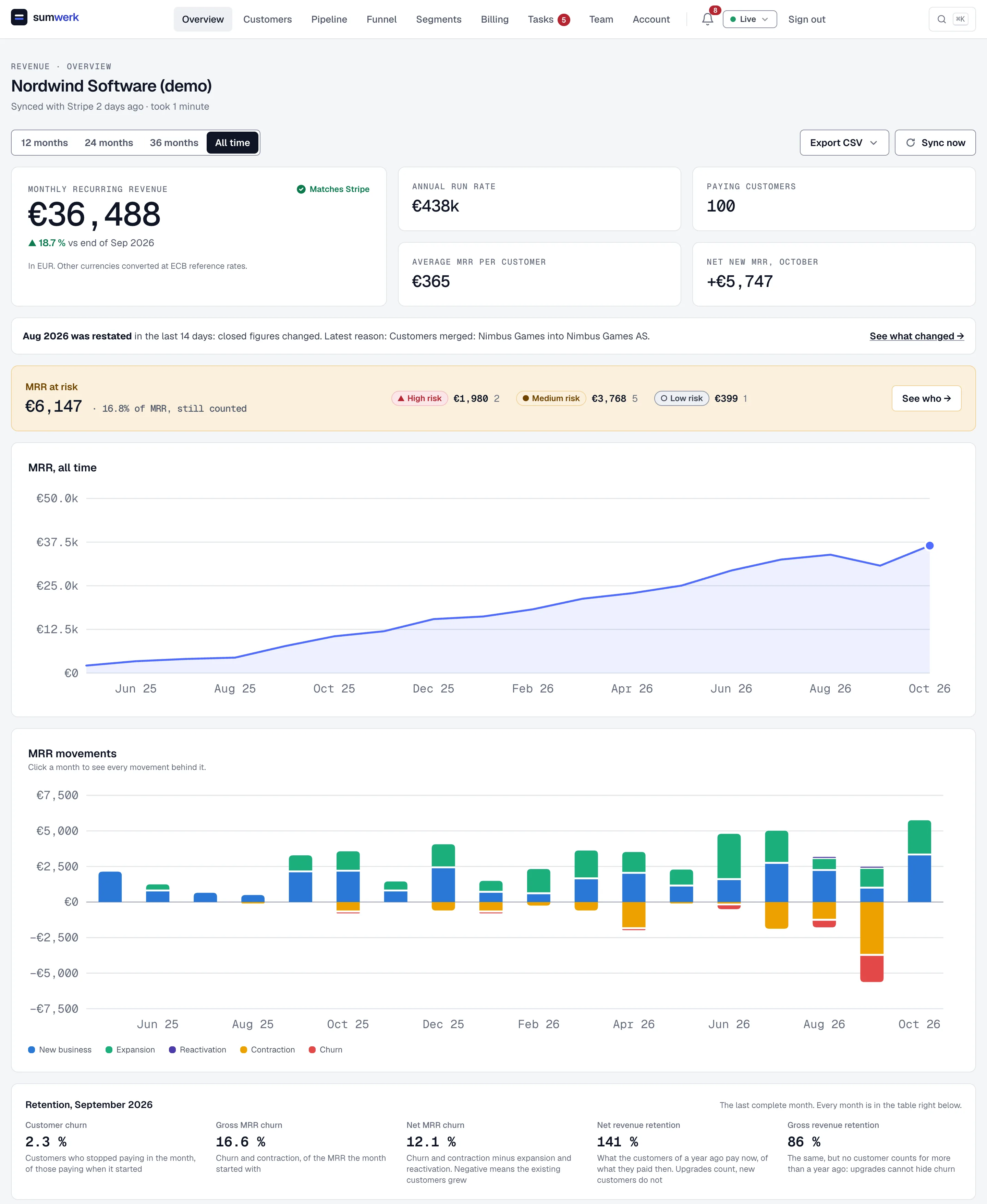The width and height of the screenshot is (987, 1204).
Task: Click the Annual run rate €438k
Action: tap(436, 206)
